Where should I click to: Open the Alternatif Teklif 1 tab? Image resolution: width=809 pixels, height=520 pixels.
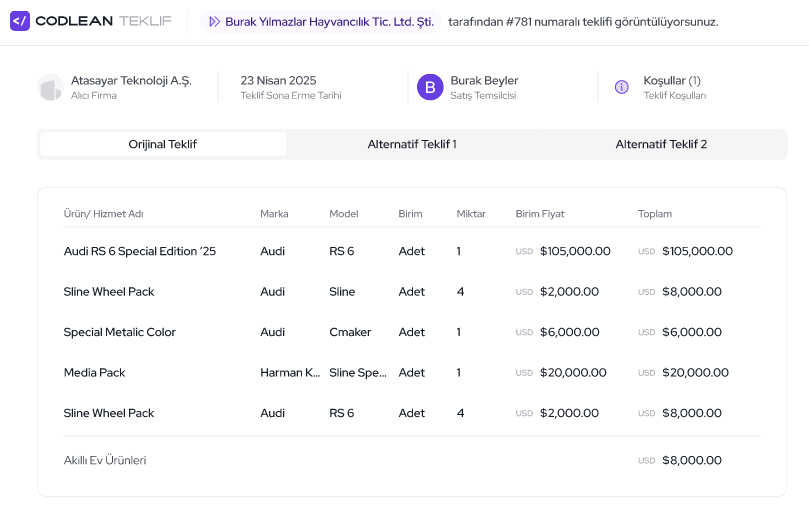tap(412, 144)
